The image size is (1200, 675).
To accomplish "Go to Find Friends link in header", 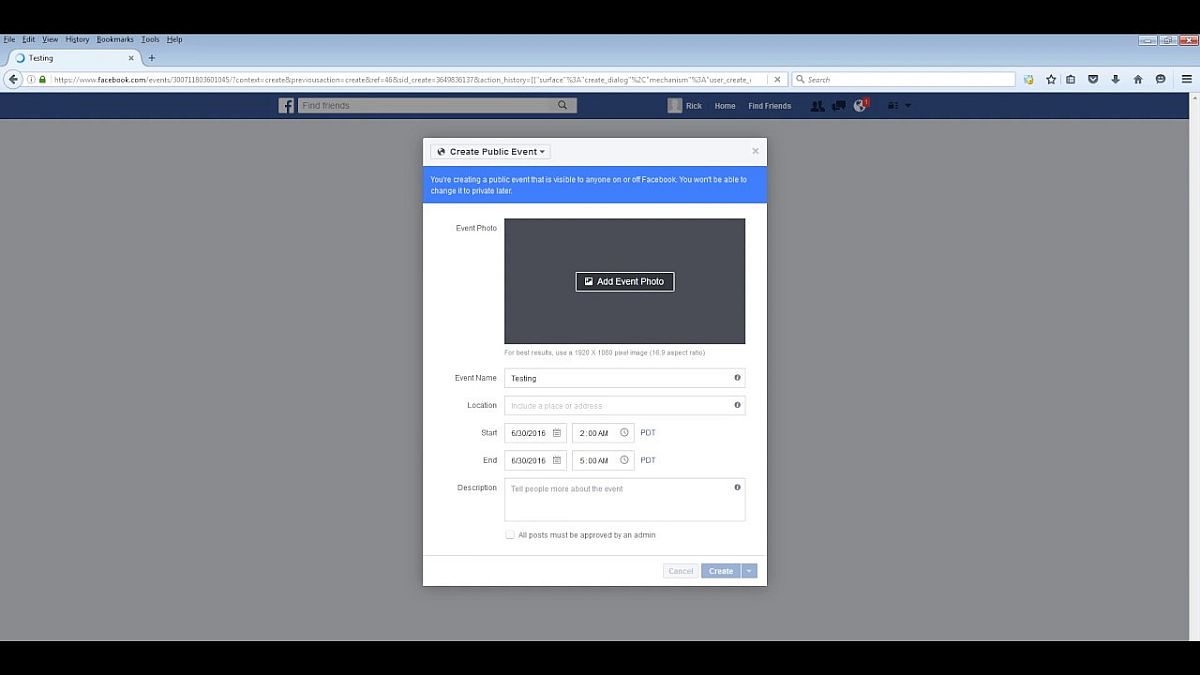I will (769, 106).
